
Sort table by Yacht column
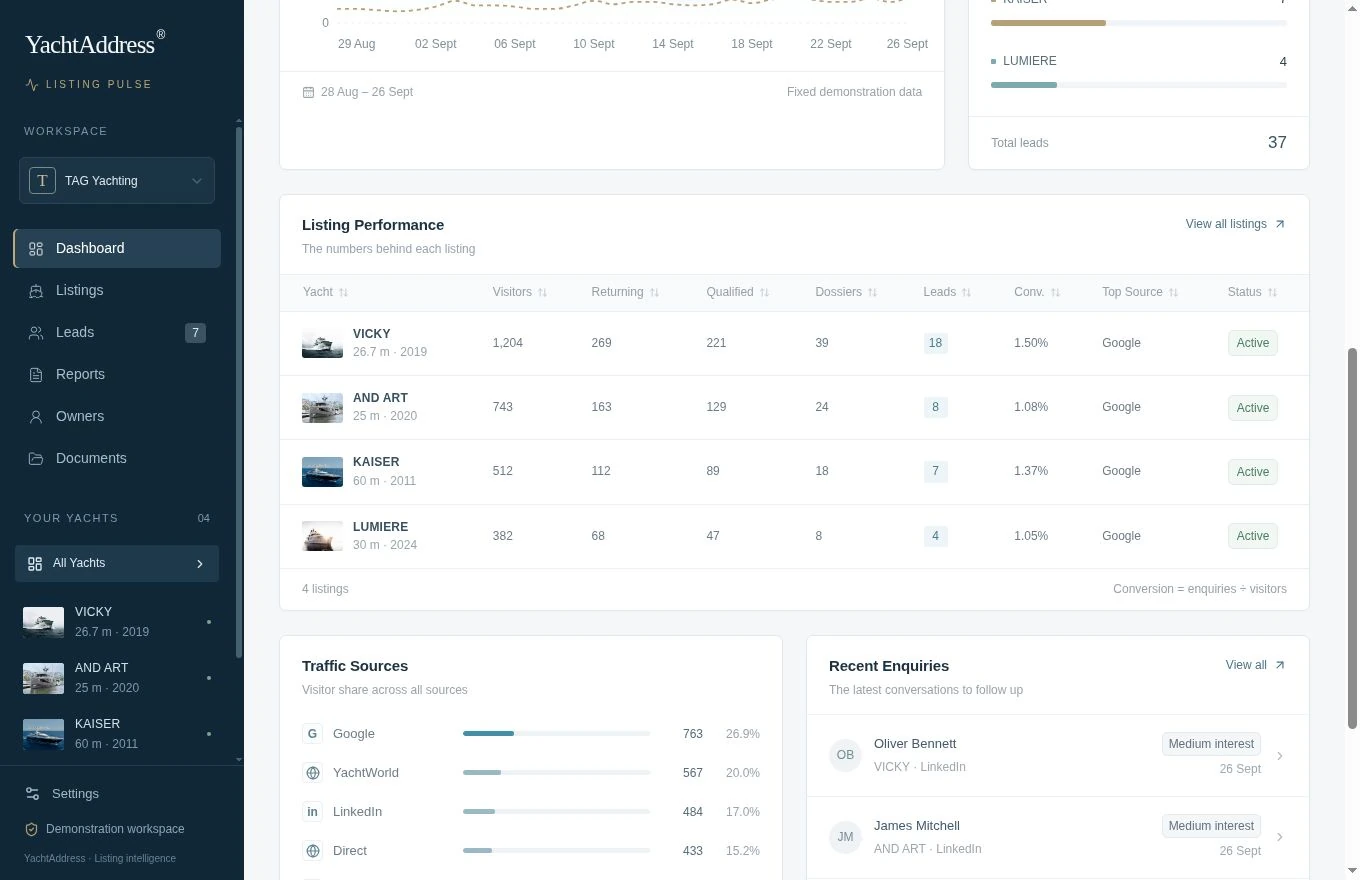coord(326,292)
